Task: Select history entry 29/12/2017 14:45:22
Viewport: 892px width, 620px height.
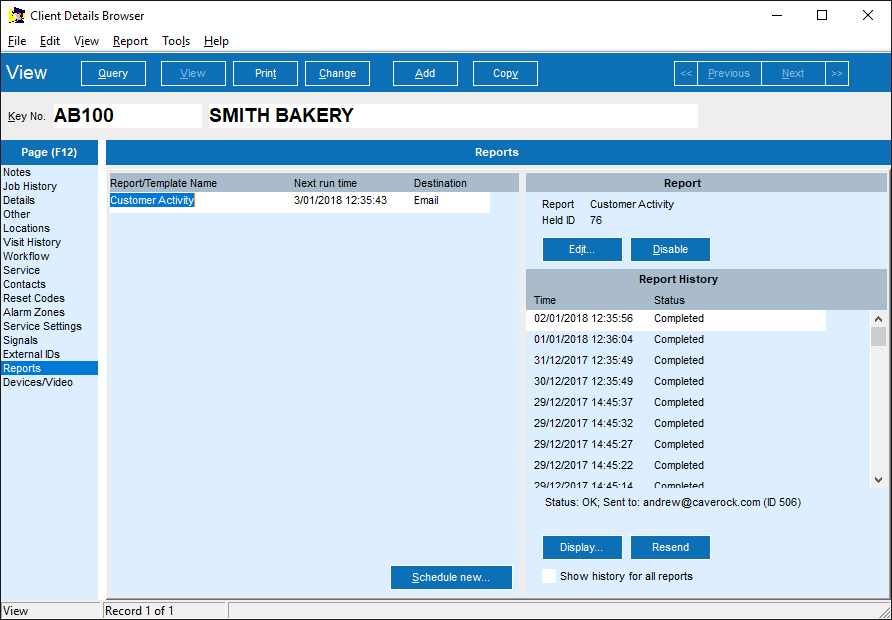Action: pos(676,466)
